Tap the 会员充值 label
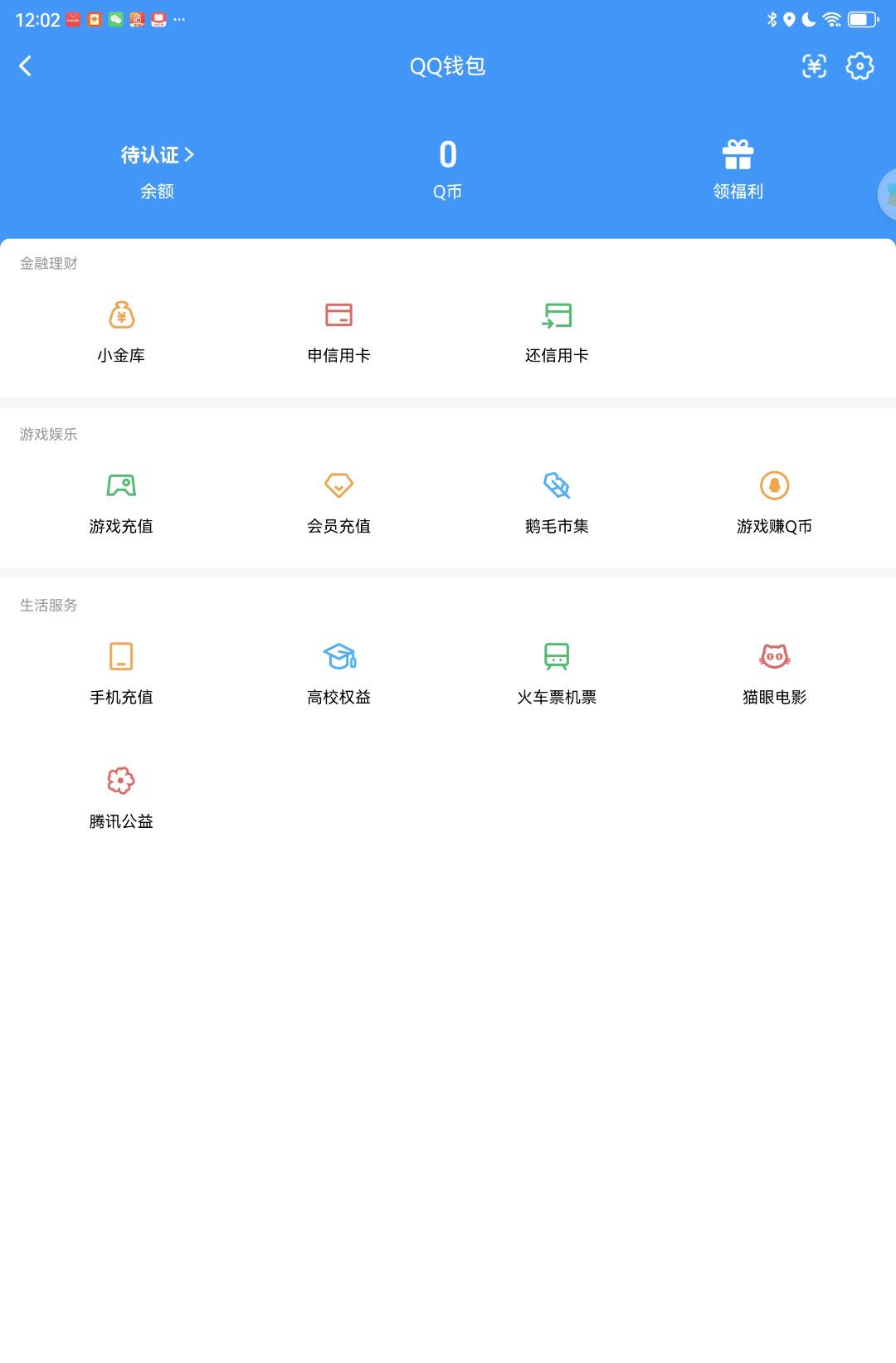The height and width of the screenshot is (1363, 896). (x=338, y=527)
